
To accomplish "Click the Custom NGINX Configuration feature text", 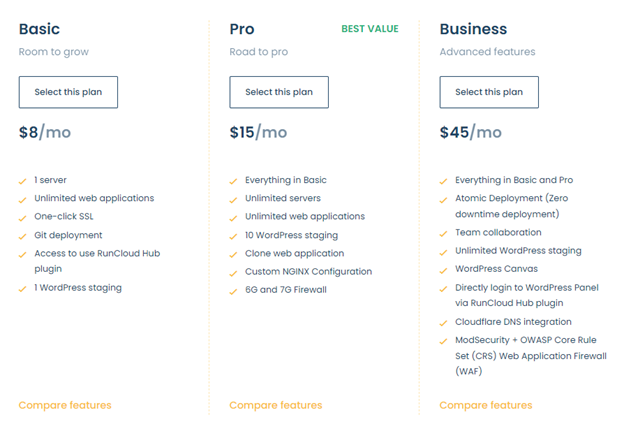I will [308, 271].
